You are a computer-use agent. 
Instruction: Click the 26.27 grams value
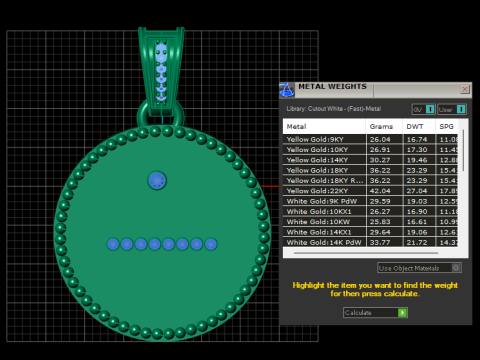(x=380, y=212)
